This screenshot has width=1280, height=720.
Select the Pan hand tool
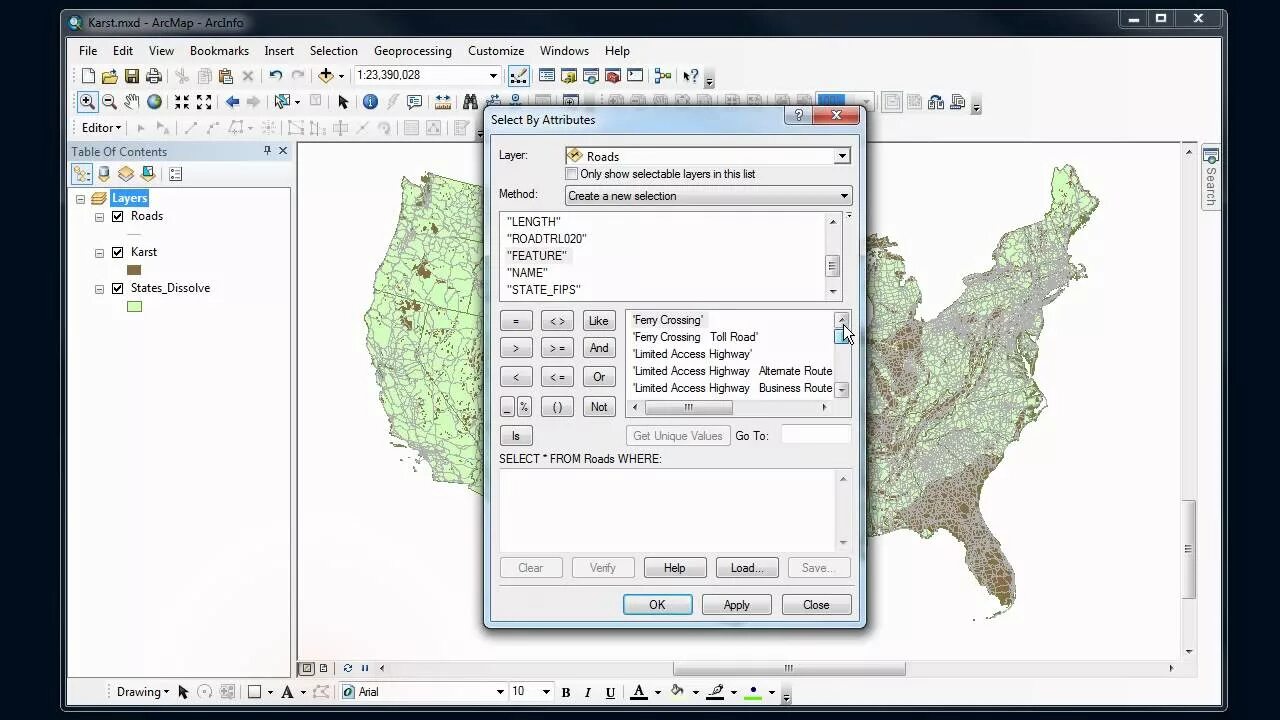coord(132,102)
